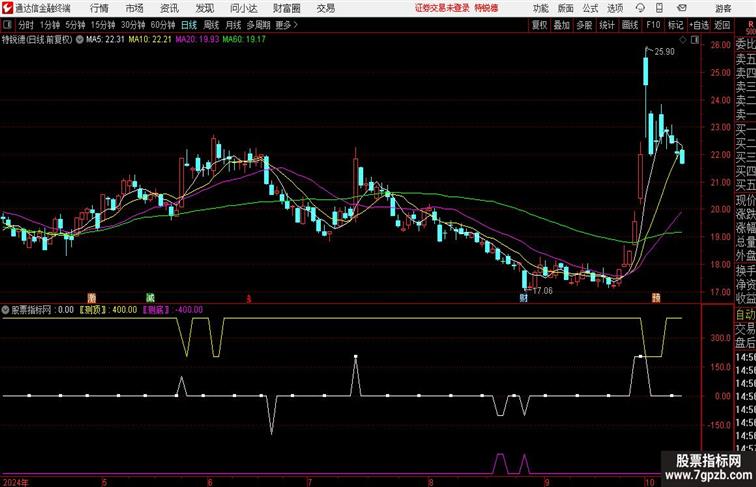Image resolution: width=756 pixels, height=487 pixels.
Task: Click the 特锐德 (日线 前复权) chart title
Action: click(x=37, y=40)
